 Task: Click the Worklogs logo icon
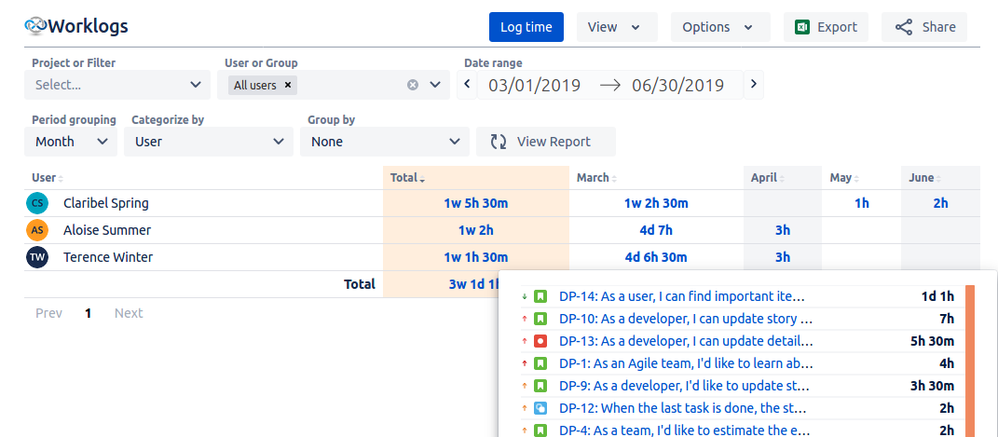pyautogui.click(x=36, y=27)
